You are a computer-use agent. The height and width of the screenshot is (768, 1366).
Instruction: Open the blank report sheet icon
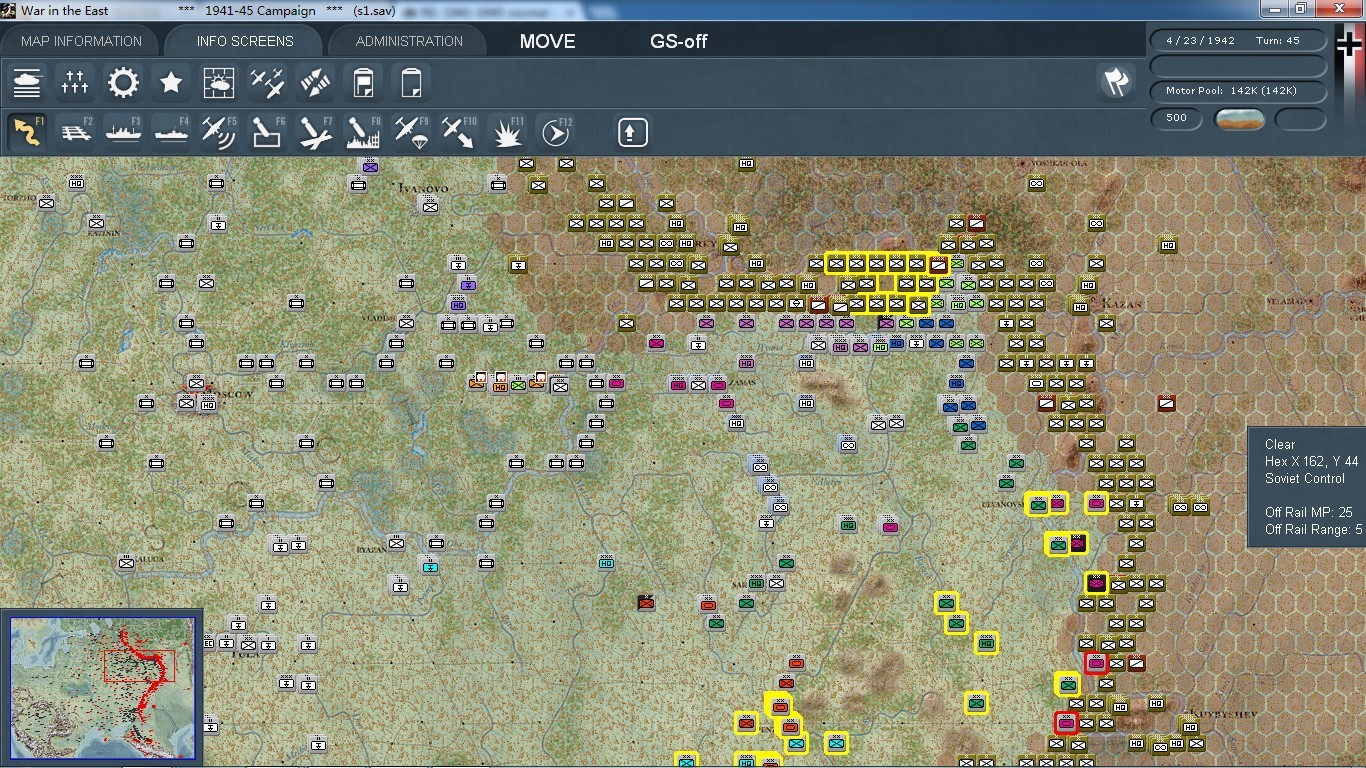pos(411,82)
